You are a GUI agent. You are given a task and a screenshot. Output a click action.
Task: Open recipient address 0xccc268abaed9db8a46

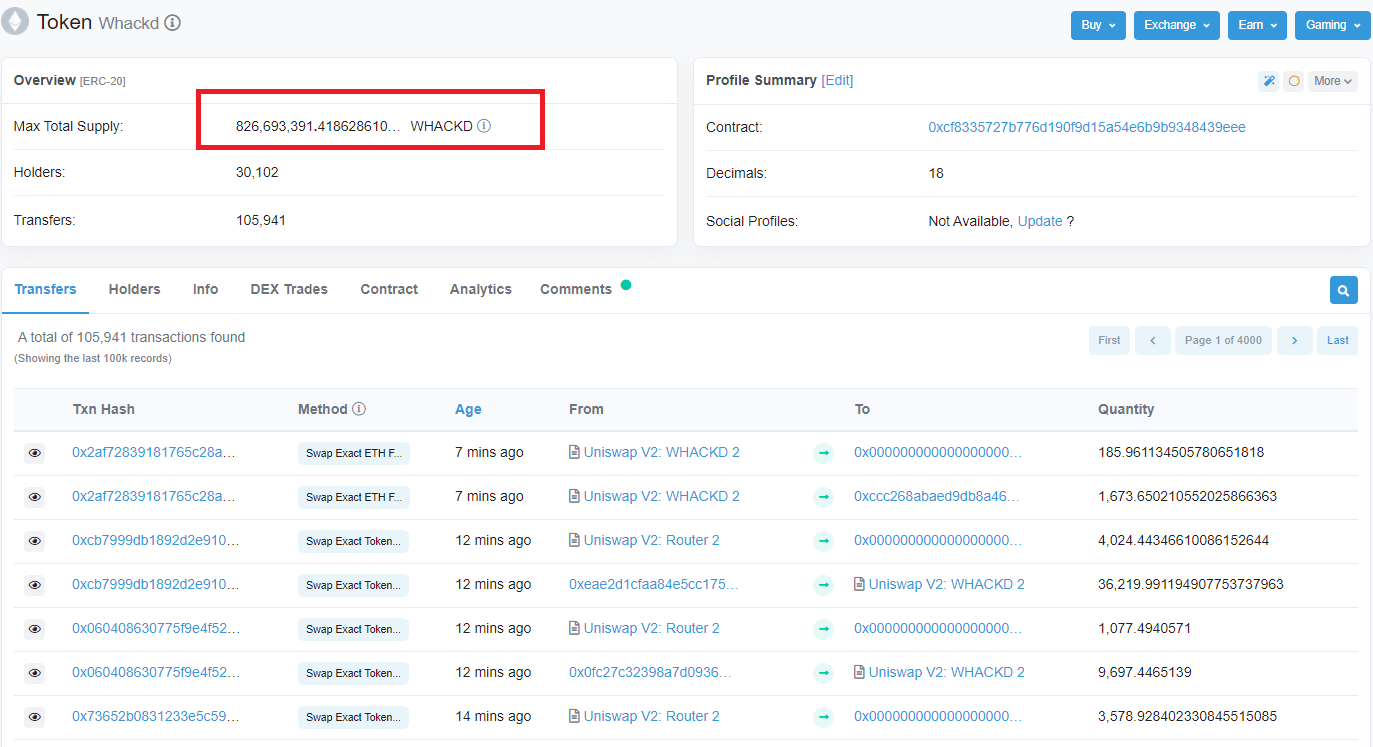pyautogui.click(x=938, y=496)
